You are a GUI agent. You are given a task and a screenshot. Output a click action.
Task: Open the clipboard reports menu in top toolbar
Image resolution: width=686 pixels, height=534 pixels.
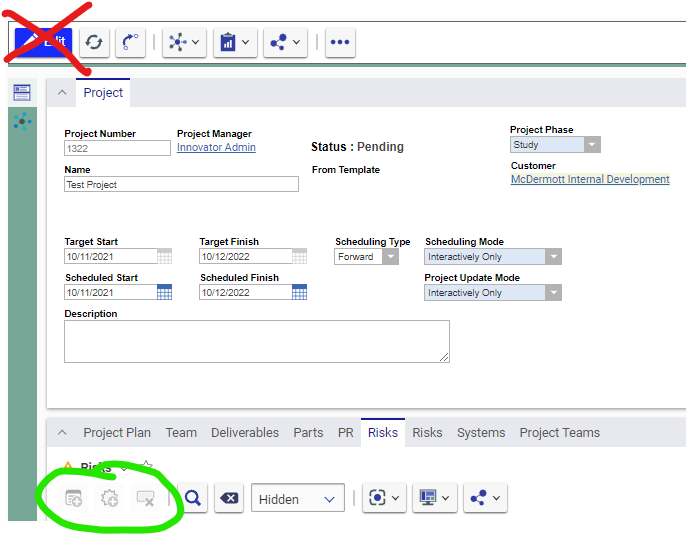tap(236, 42)
